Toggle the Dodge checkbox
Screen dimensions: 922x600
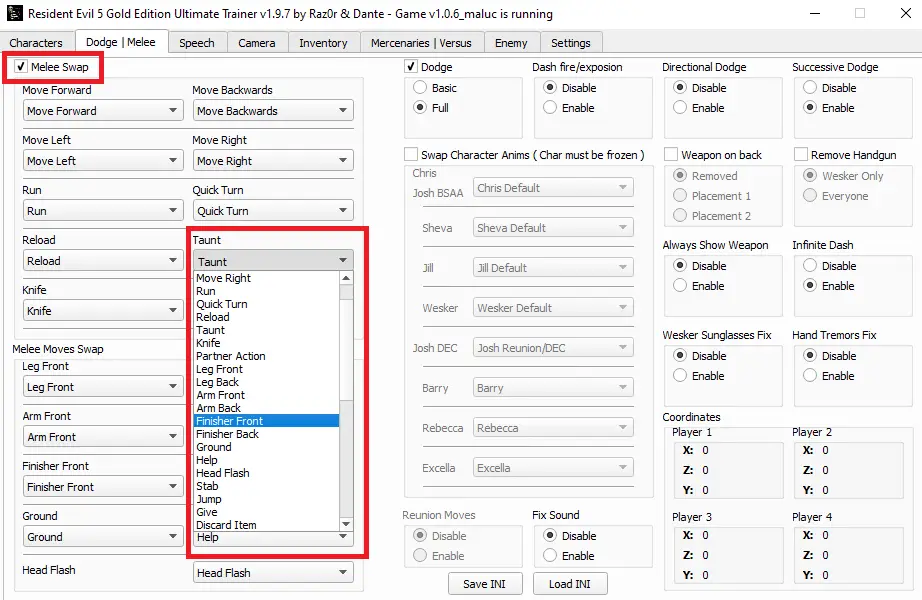coord(411,66)
